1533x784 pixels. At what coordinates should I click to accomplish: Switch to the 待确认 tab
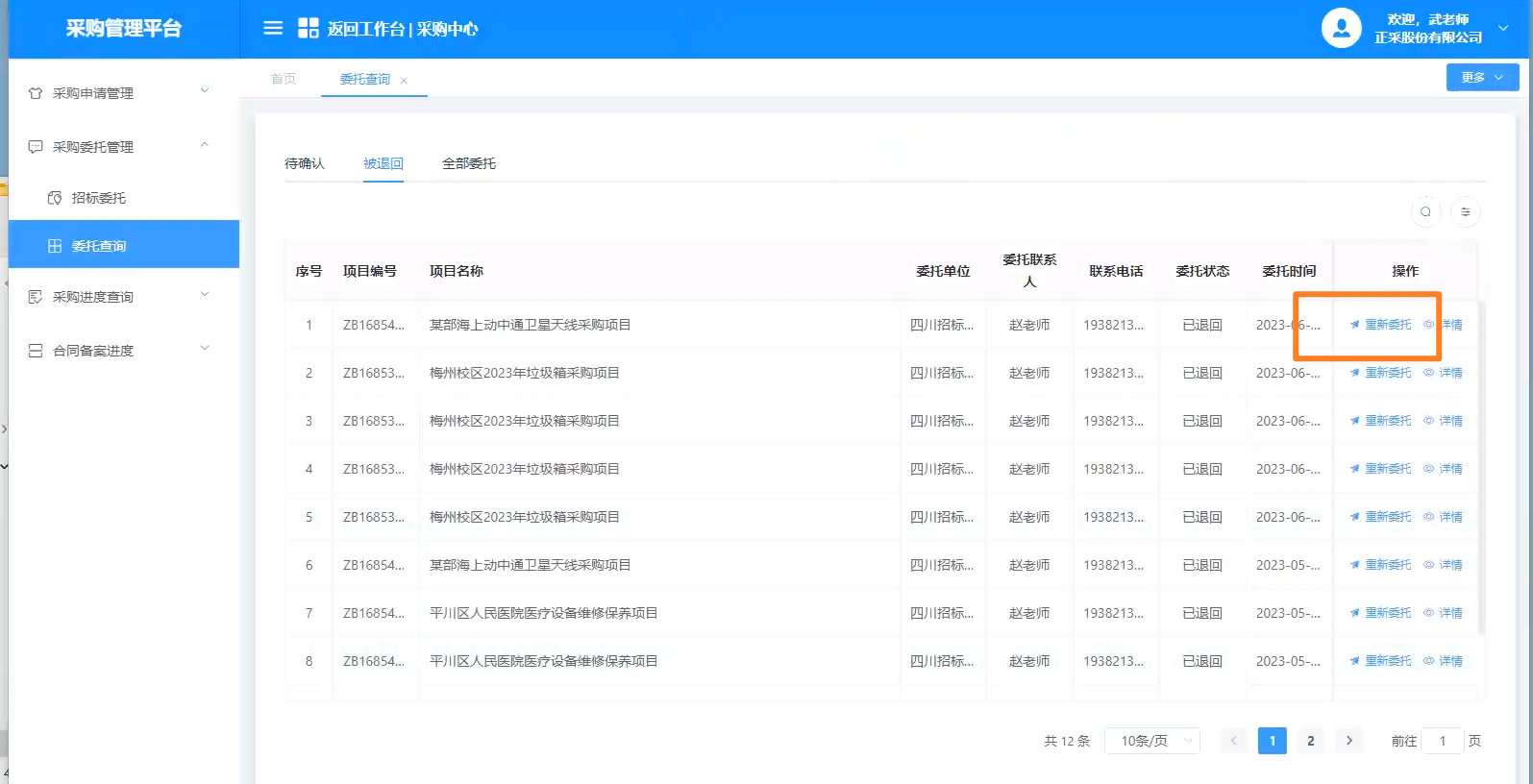coord(305,163)
